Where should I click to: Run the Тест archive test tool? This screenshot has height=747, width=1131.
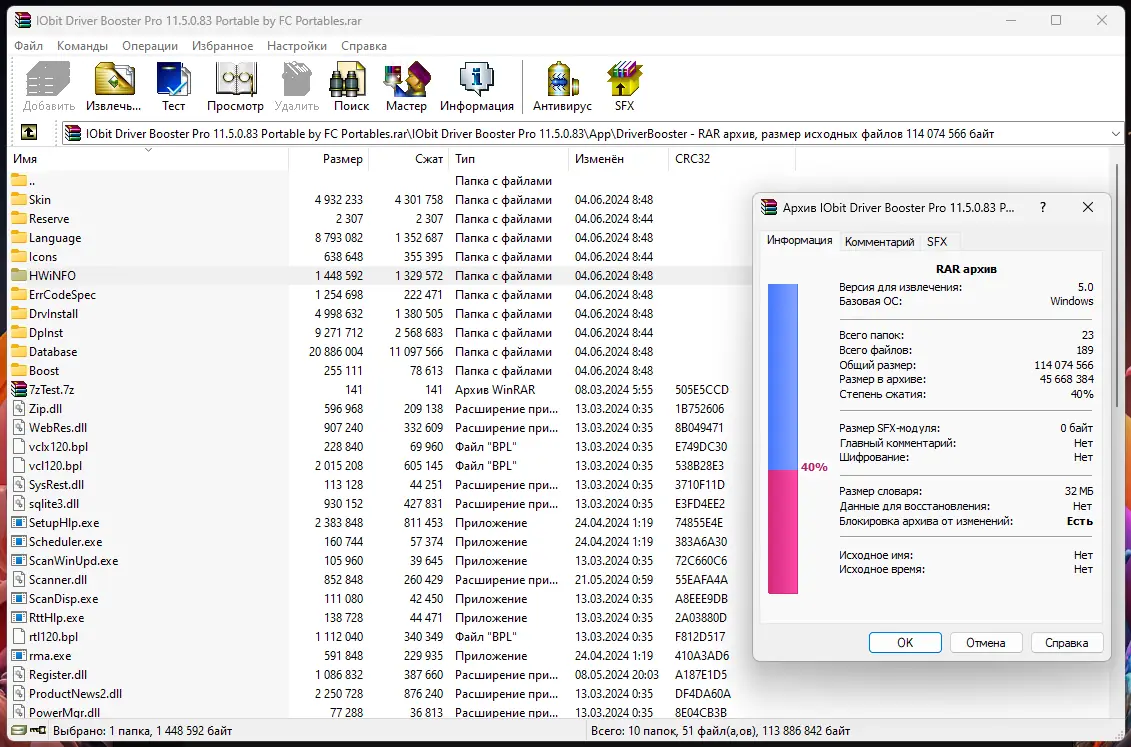click(173, 87)
